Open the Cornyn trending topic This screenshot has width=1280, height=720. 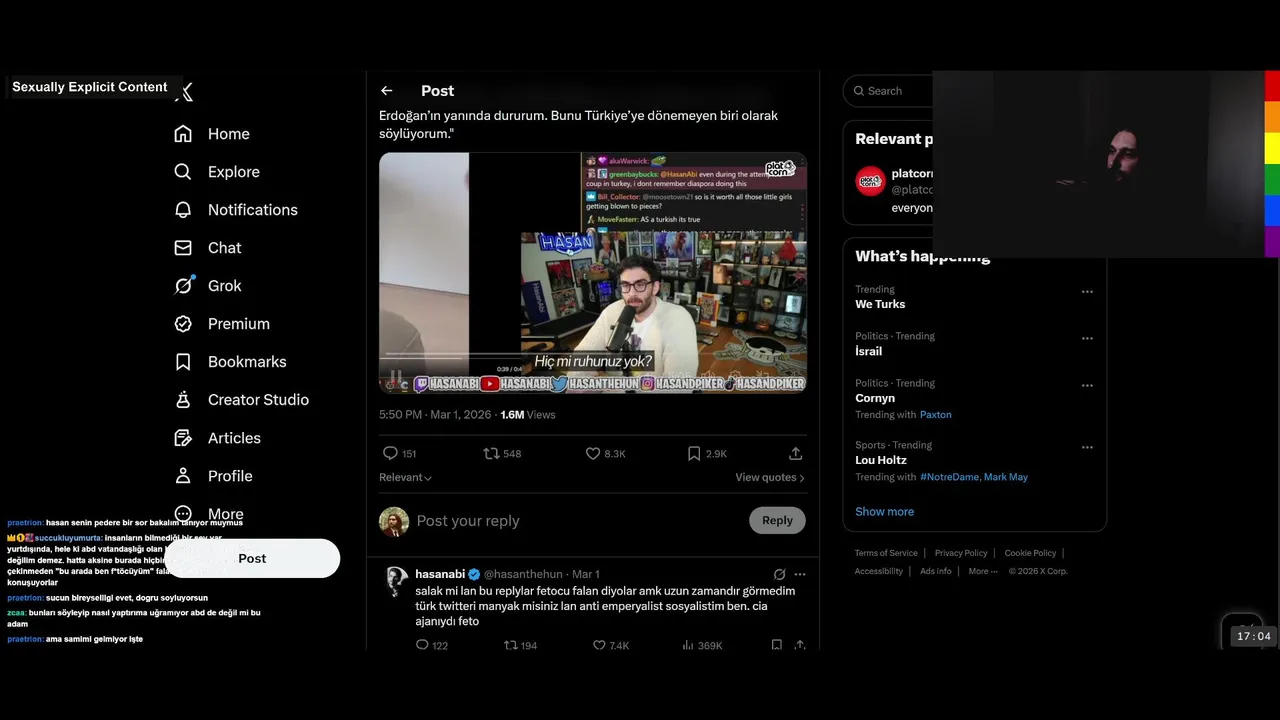click(875, 398)
